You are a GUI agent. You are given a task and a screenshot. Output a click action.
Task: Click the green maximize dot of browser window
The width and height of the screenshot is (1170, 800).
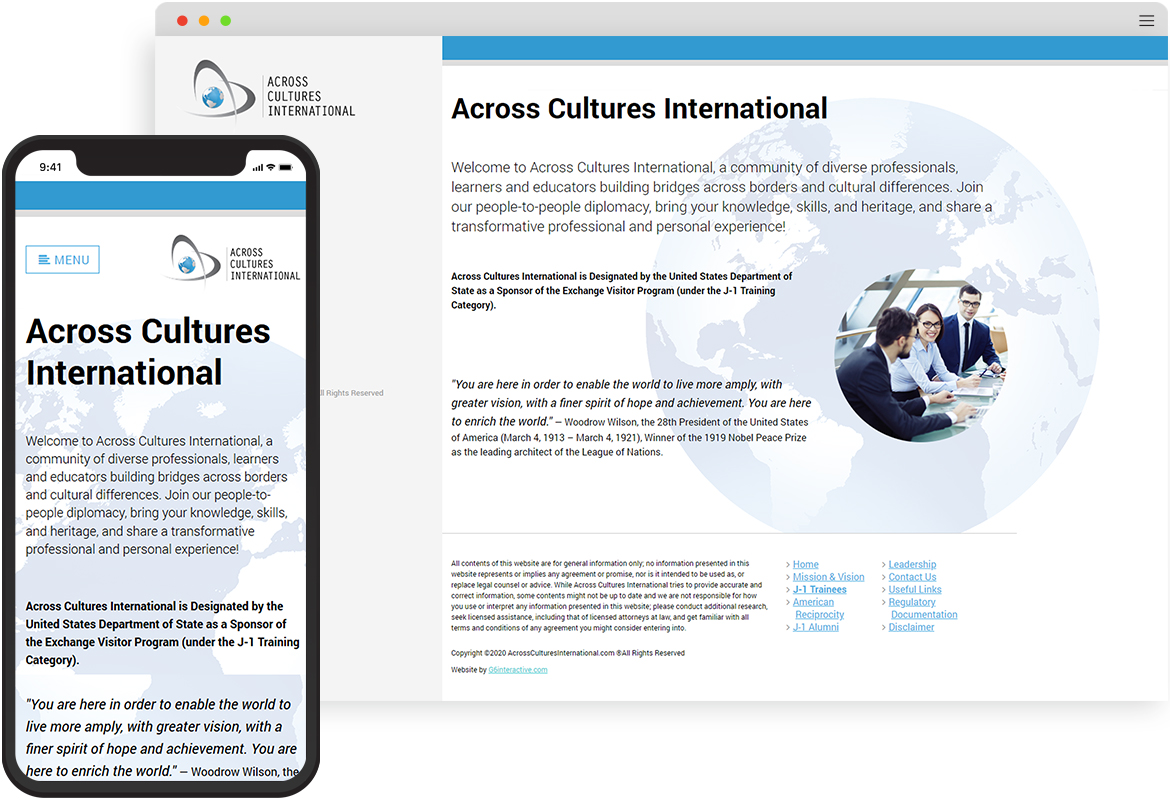pos(225,21)
